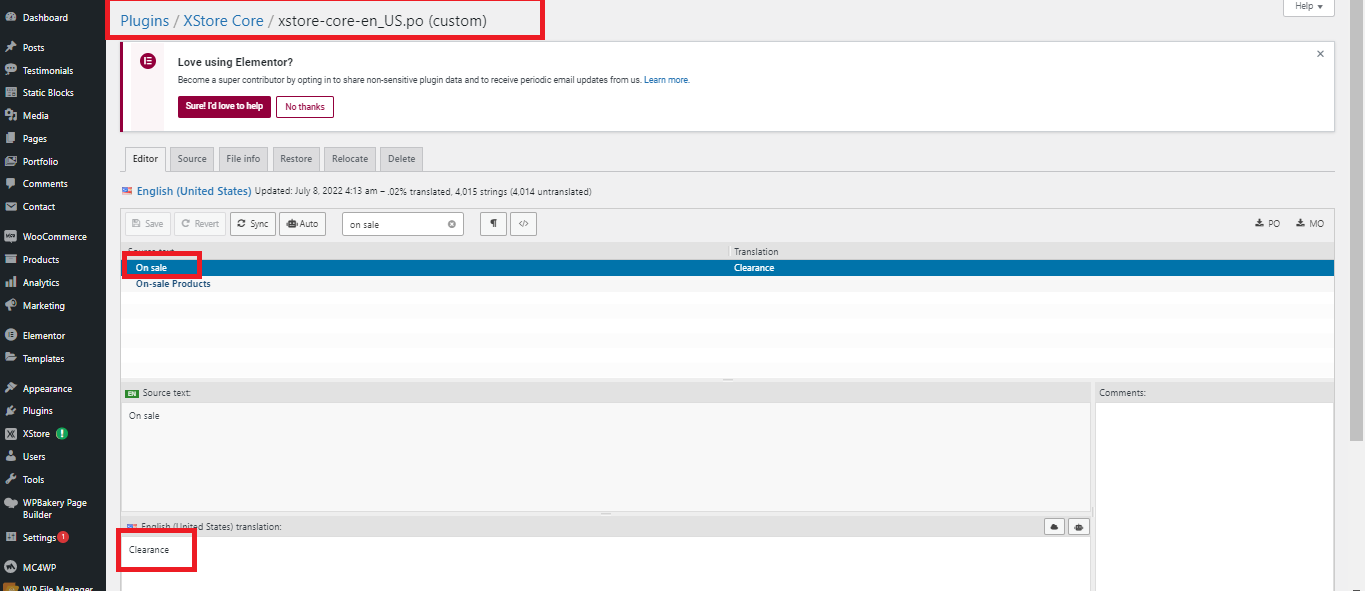Click the No thanks button

pyautogui.click(x=305, y=106)
